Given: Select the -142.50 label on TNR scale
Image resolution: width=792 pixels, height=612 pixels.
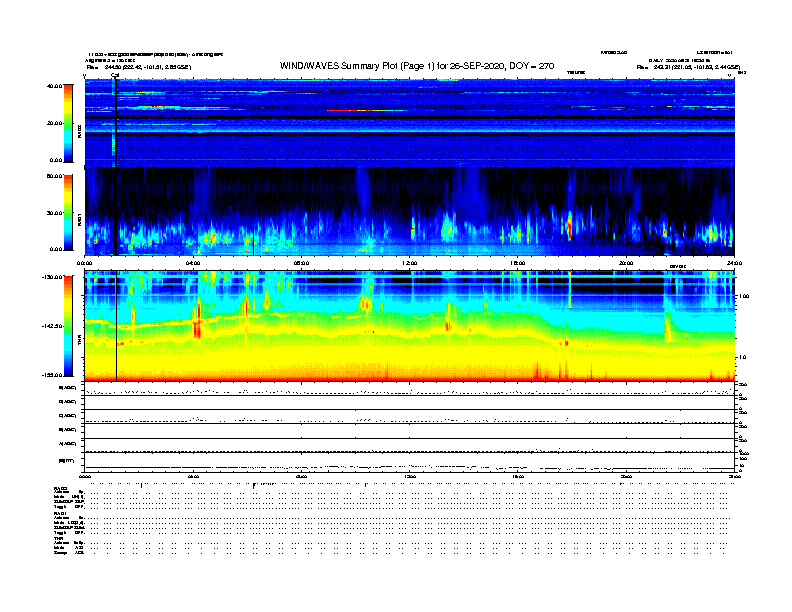Looking at the screenshot, I should pyautogui.click(x=52, y=326).
